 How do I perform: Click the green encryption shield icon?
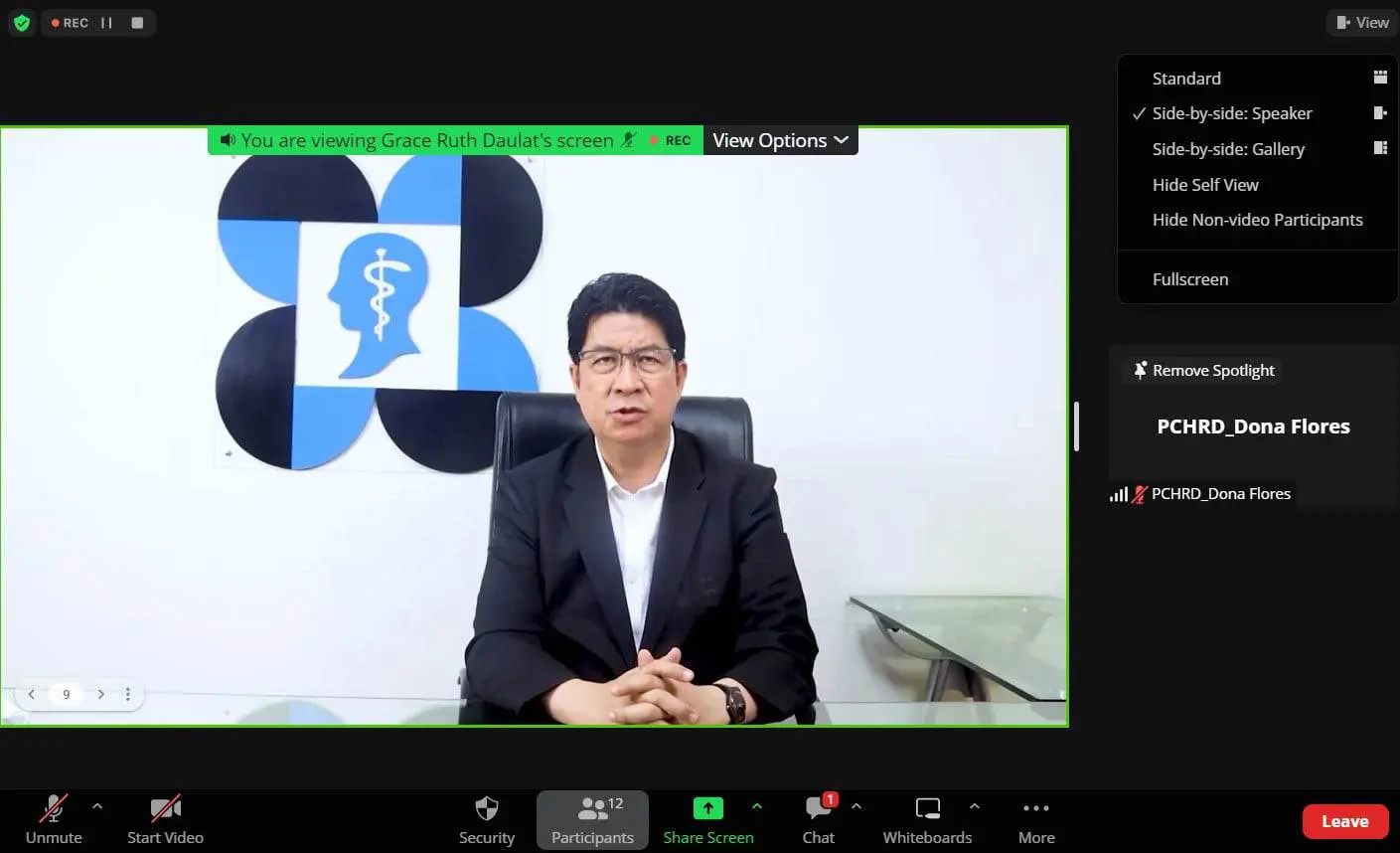22,23
